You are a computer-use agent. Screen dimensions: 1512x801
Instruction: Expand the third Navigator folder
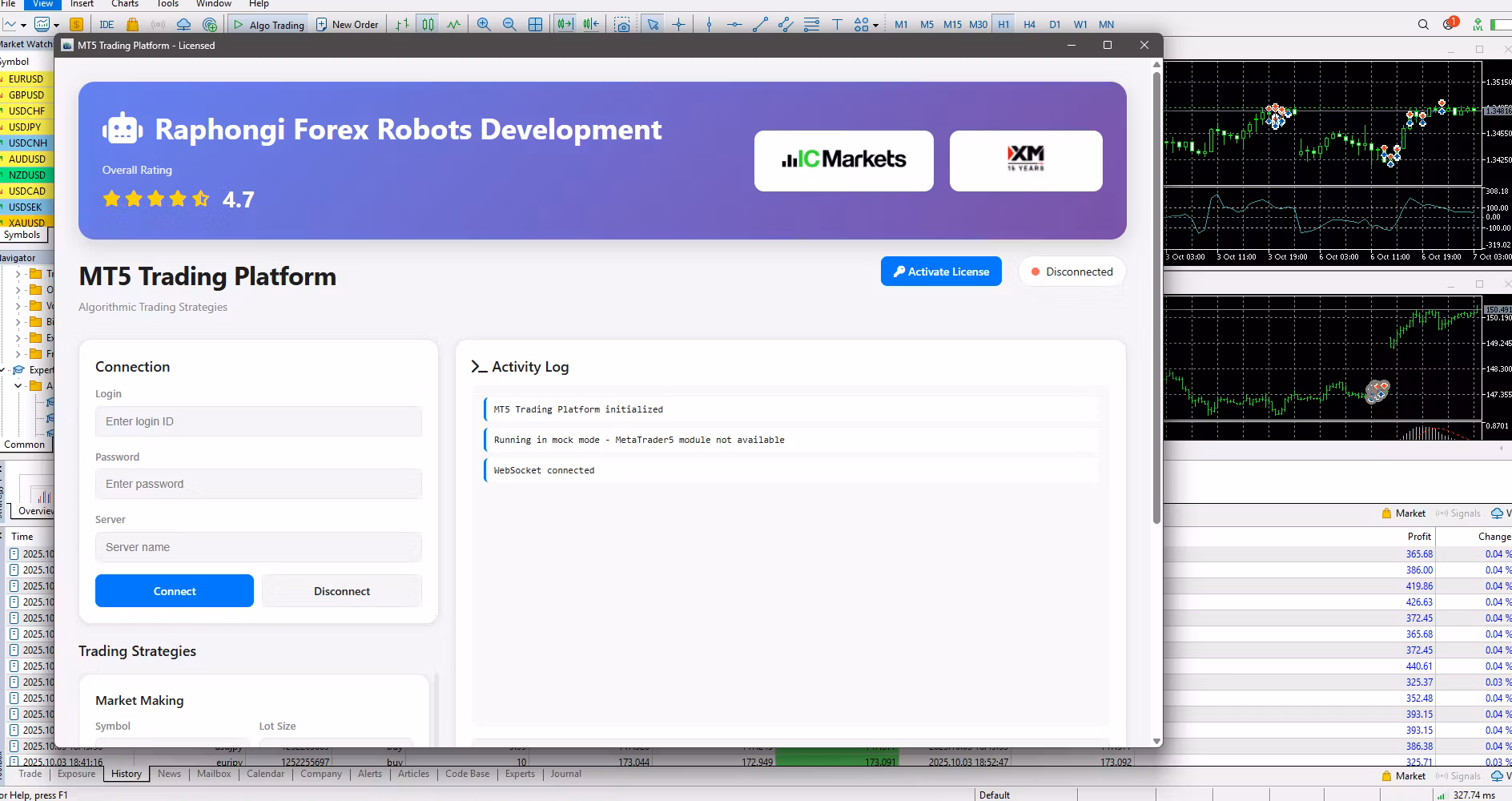coord(18,306)
